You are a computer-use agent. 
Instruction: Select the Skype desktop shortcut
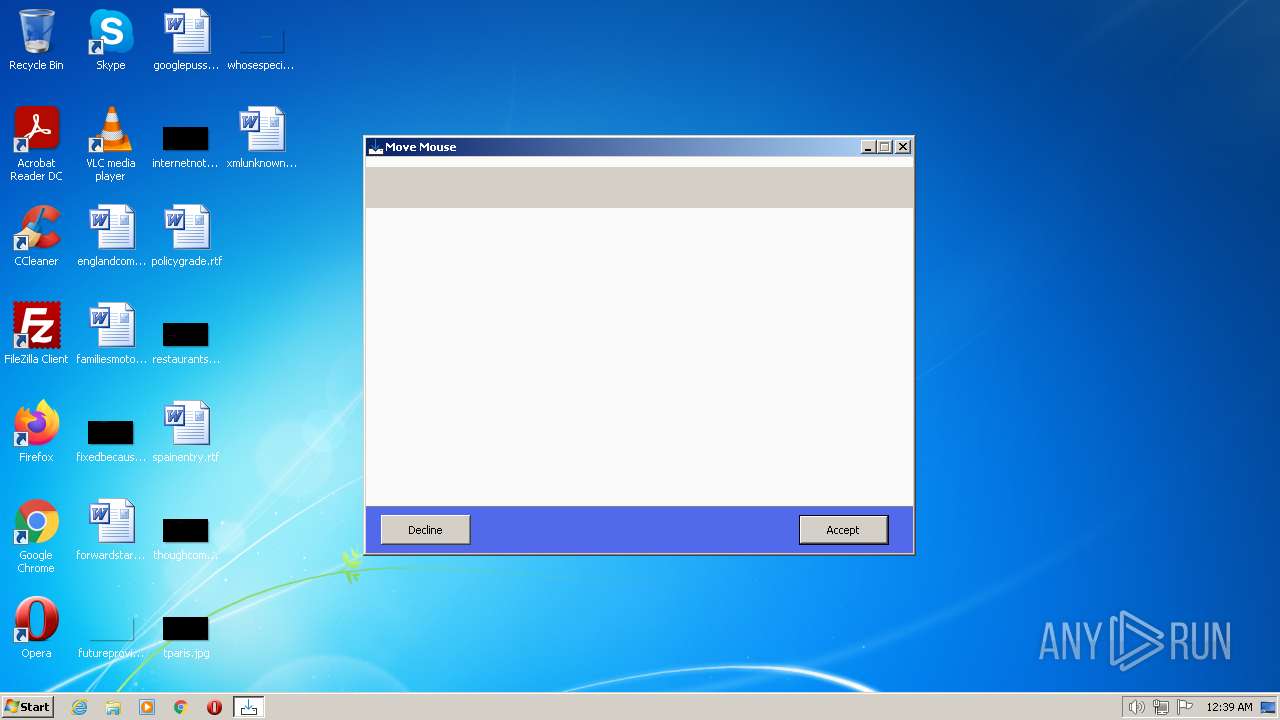pos(110,40)
